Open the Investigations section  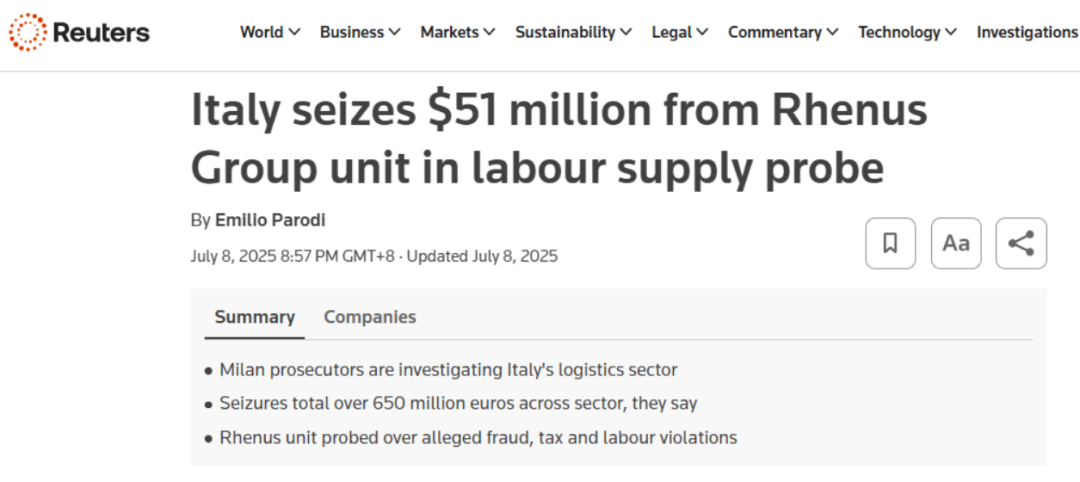click(x=1028, y=32)
